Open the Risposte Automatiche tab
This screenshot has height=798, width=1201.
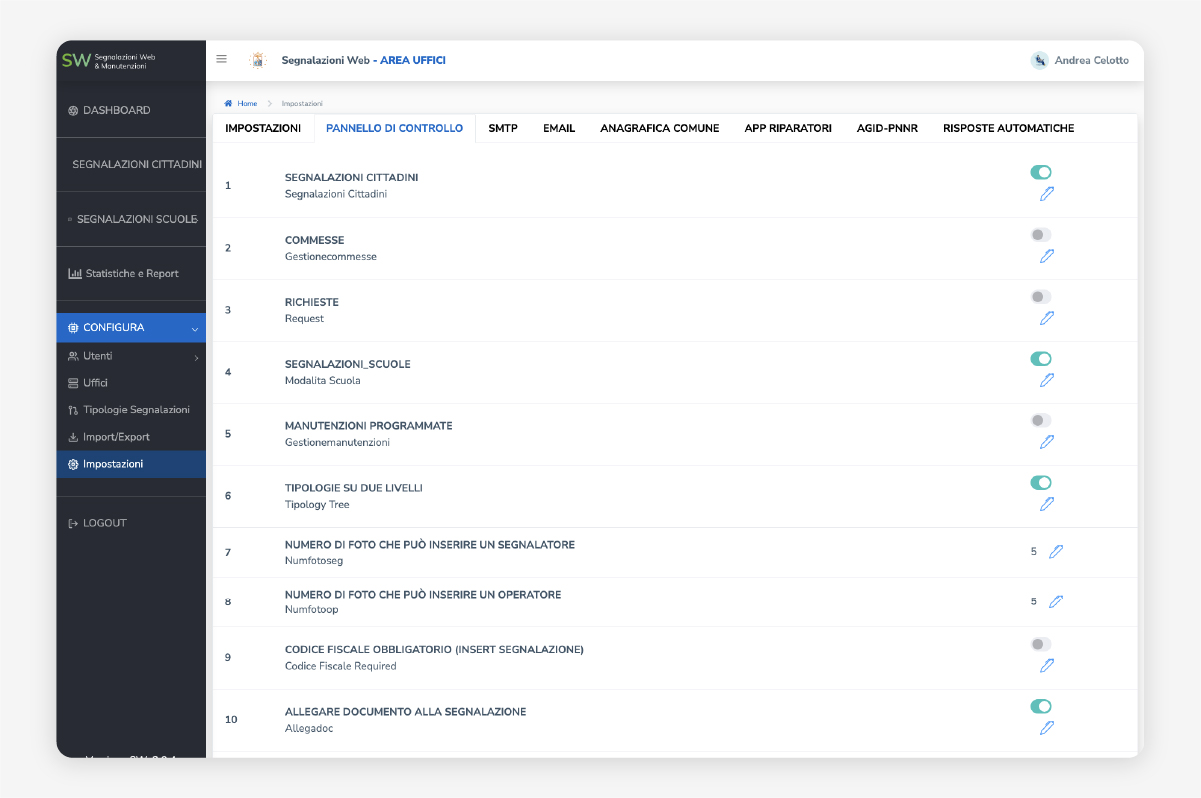[x=1008, y=128]
